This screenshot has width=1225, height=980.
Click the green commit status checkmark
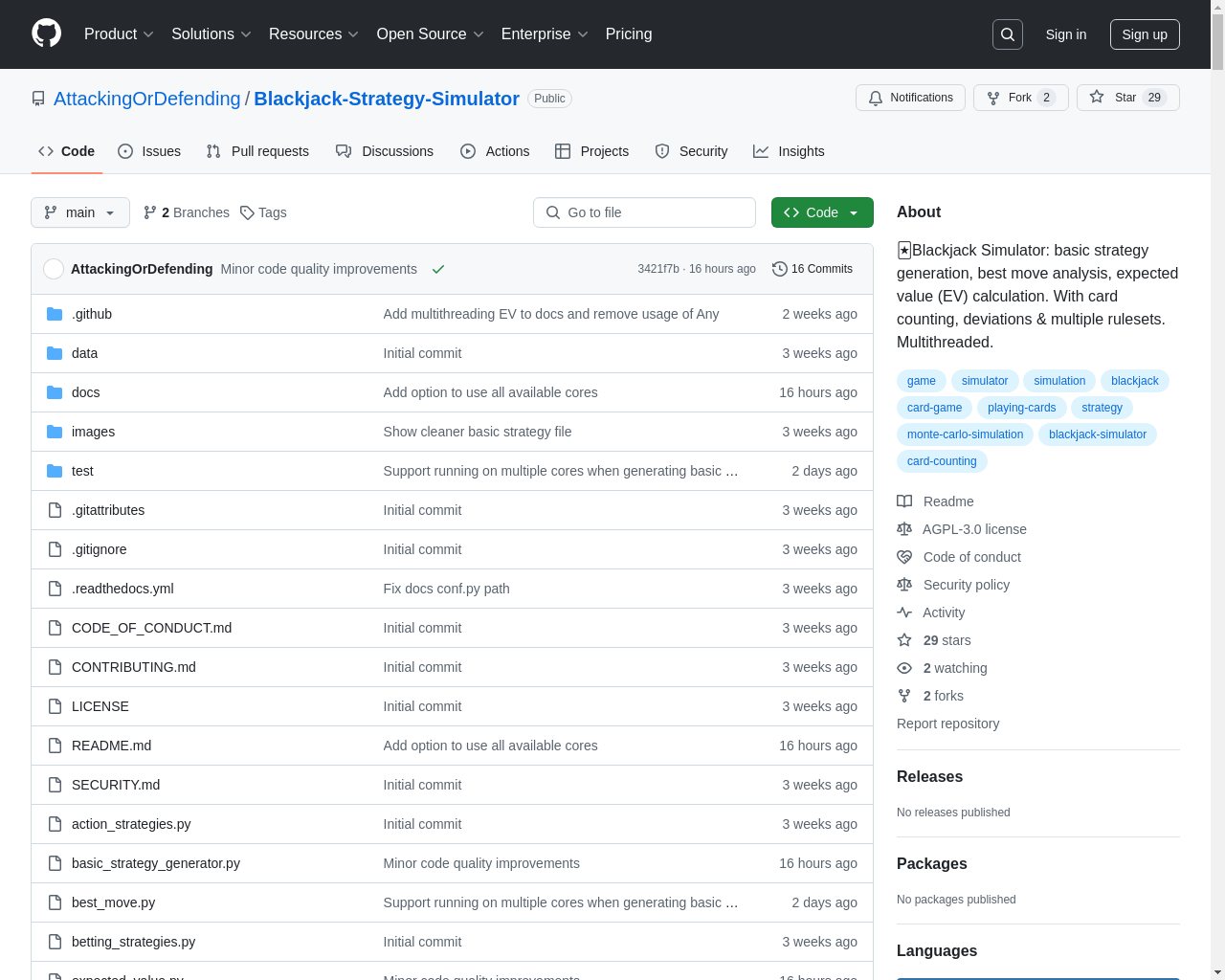click(438, 269)
